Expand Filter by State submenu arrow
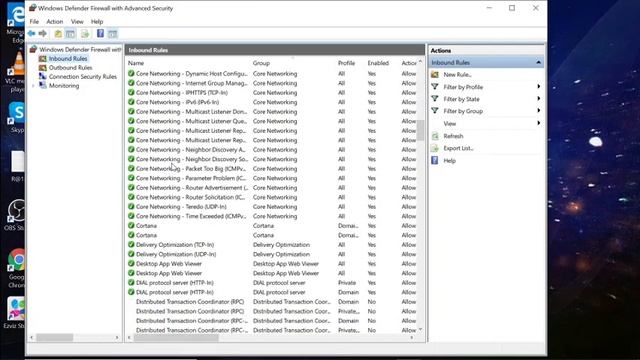This screenshot has height=360, width=640. pyautogui.click(x=539, y=99)
